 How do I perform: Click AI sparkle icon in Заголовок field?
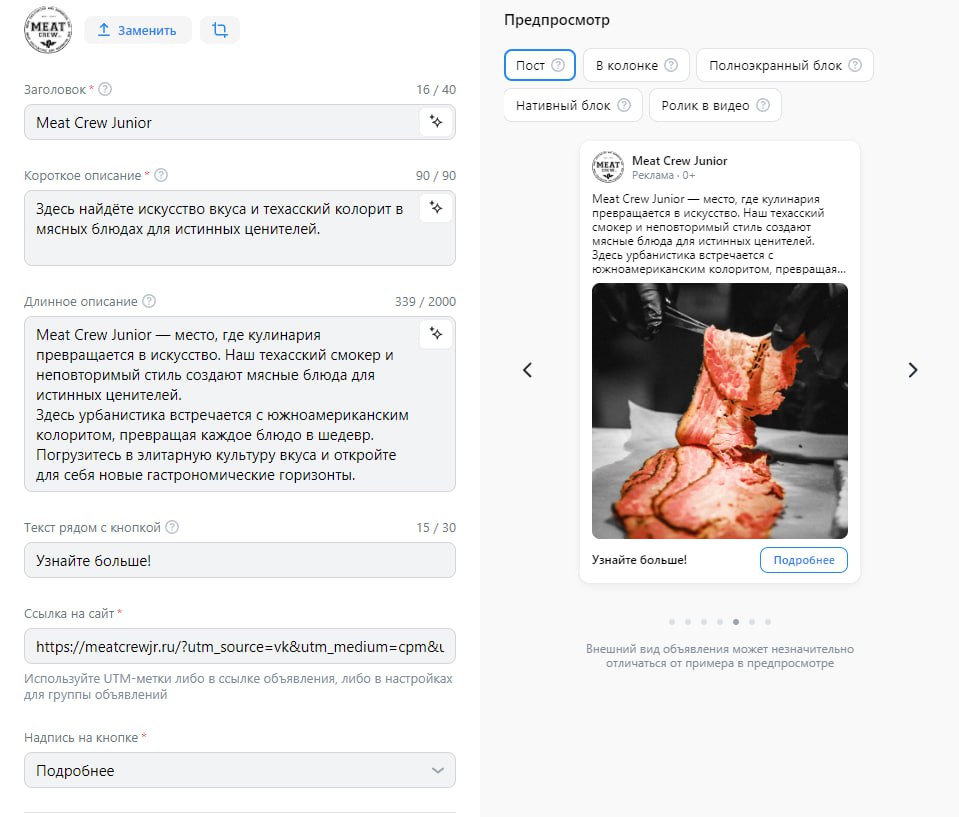pos(436,122)
